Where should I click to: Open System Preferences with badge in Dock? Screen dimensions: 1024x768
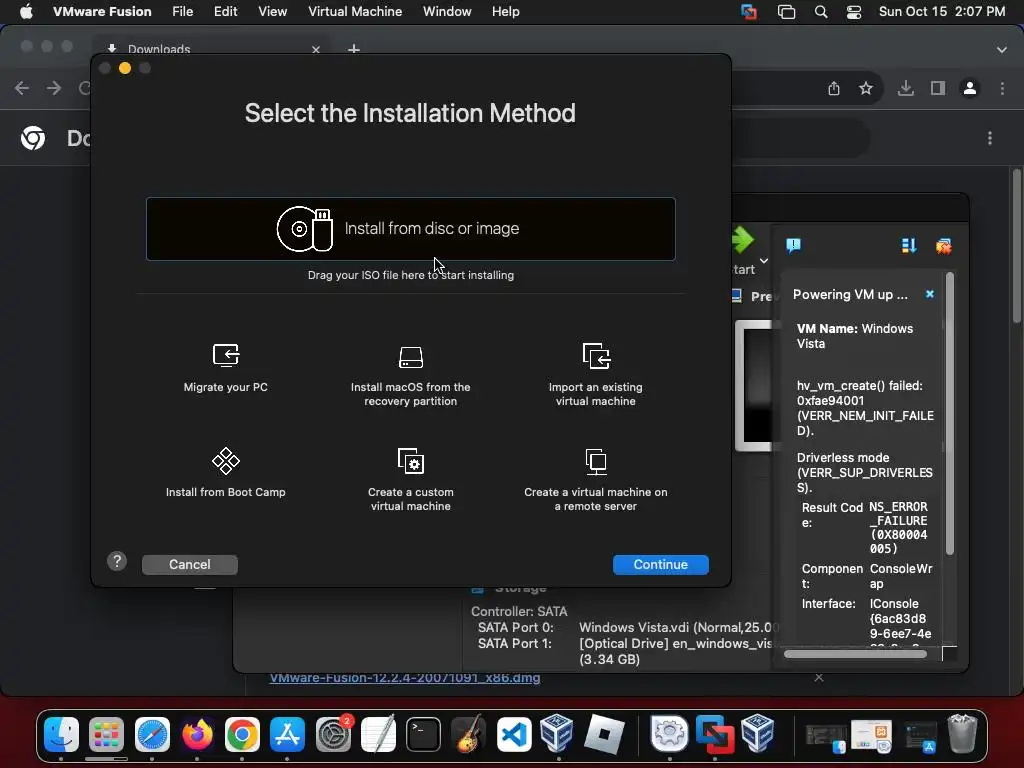click(333, 735)
